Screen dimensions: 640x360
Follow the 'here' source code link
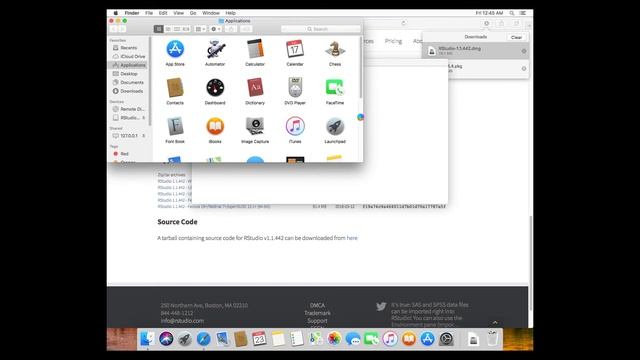pyautogui.click(x=352, y=238)
